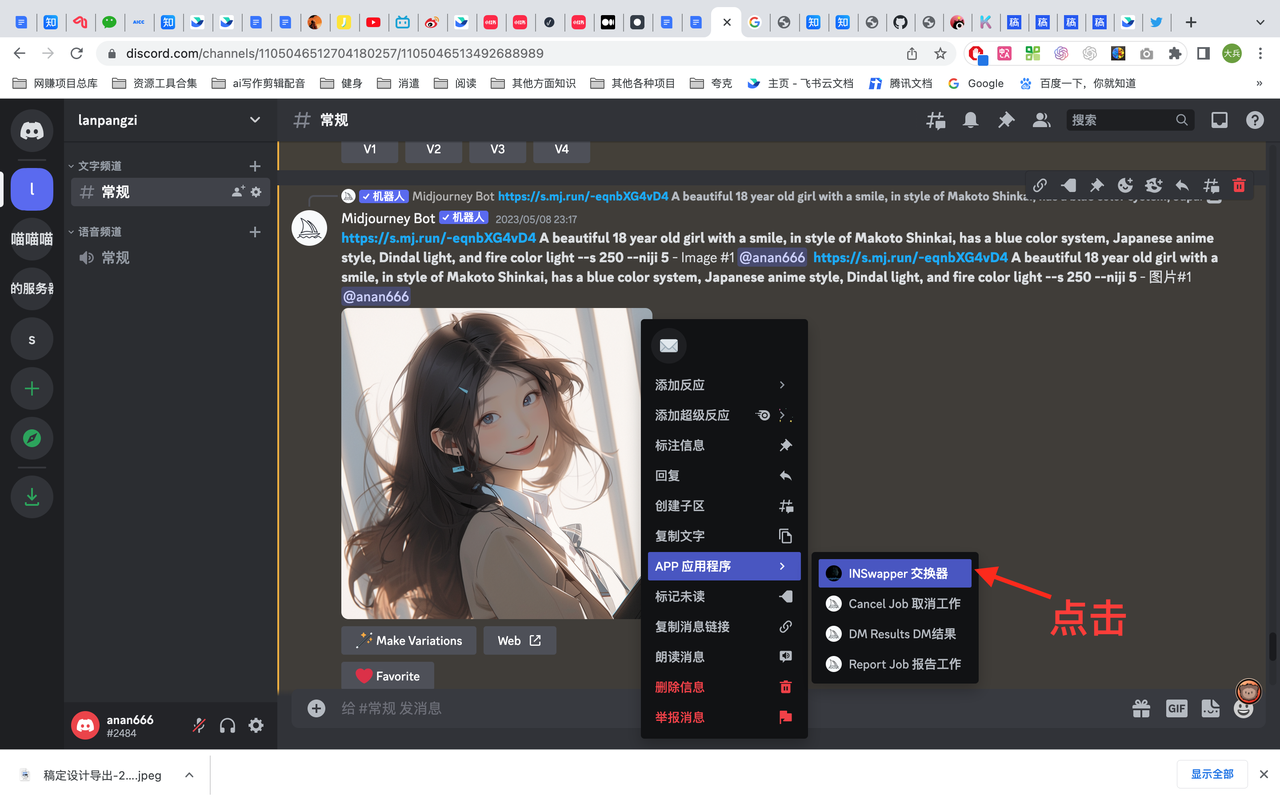Invite people icon on 常规 channel
Viewport: 1280px width, 800px height.
click(238, 192)
